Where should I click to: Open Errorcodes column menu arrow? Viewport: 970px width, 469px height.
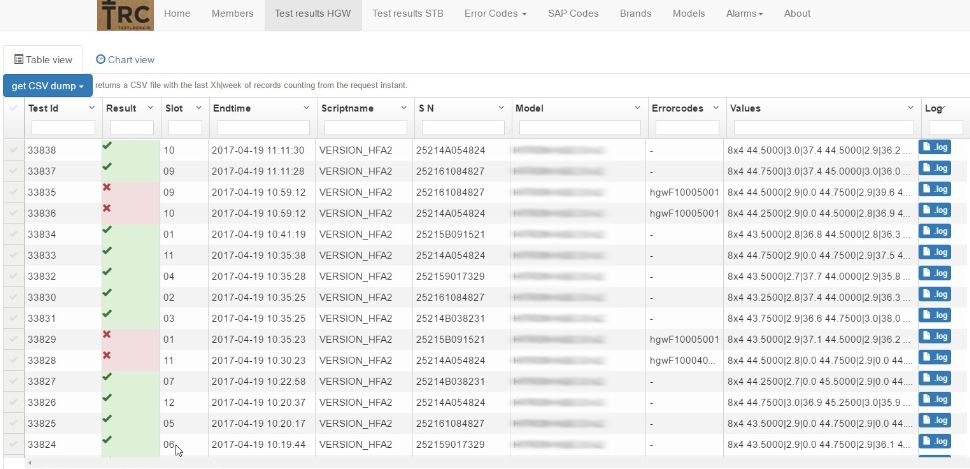tap(716, 108)
